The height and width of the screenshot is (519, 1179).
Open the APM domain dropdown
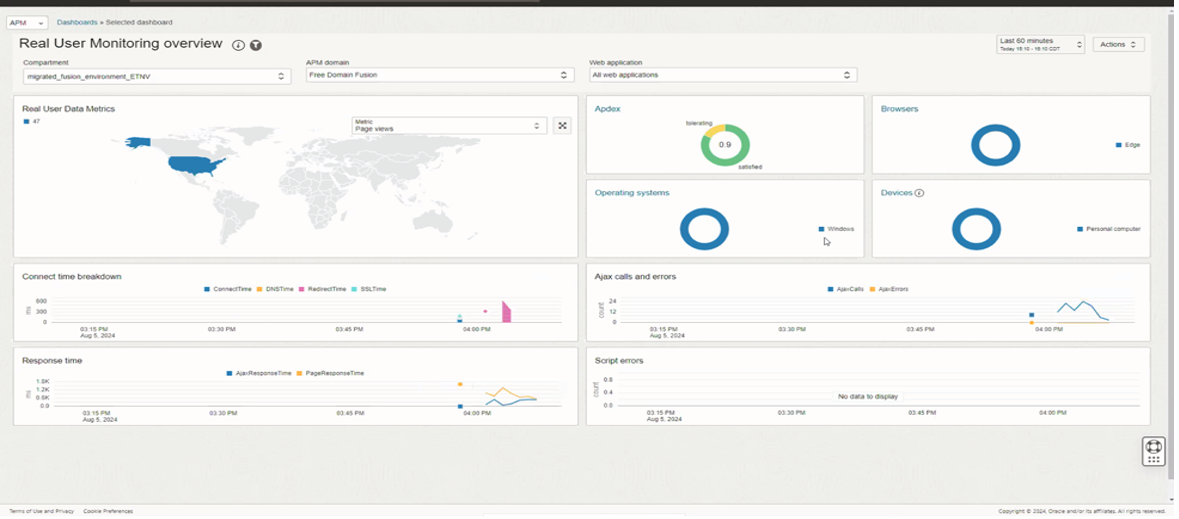[x=439, y=75]
